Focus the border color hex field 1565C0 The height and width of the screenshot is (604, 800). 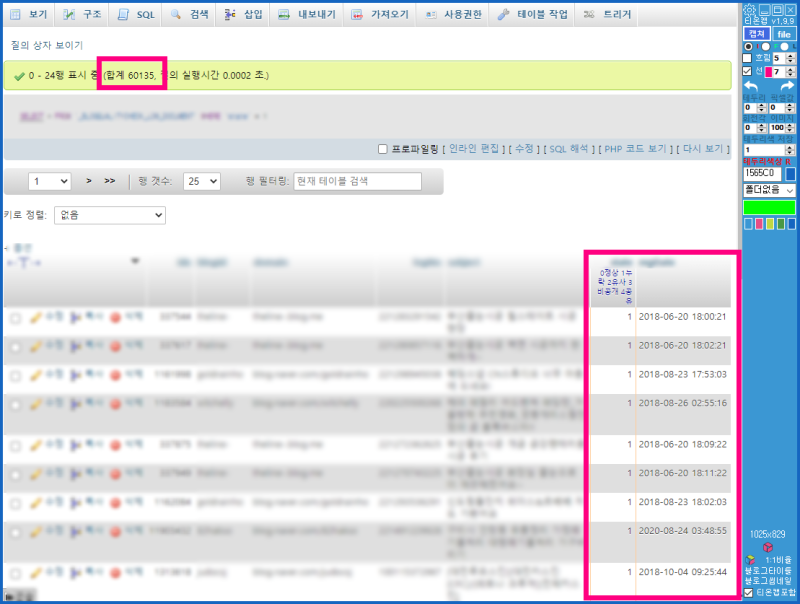point(763,173)
